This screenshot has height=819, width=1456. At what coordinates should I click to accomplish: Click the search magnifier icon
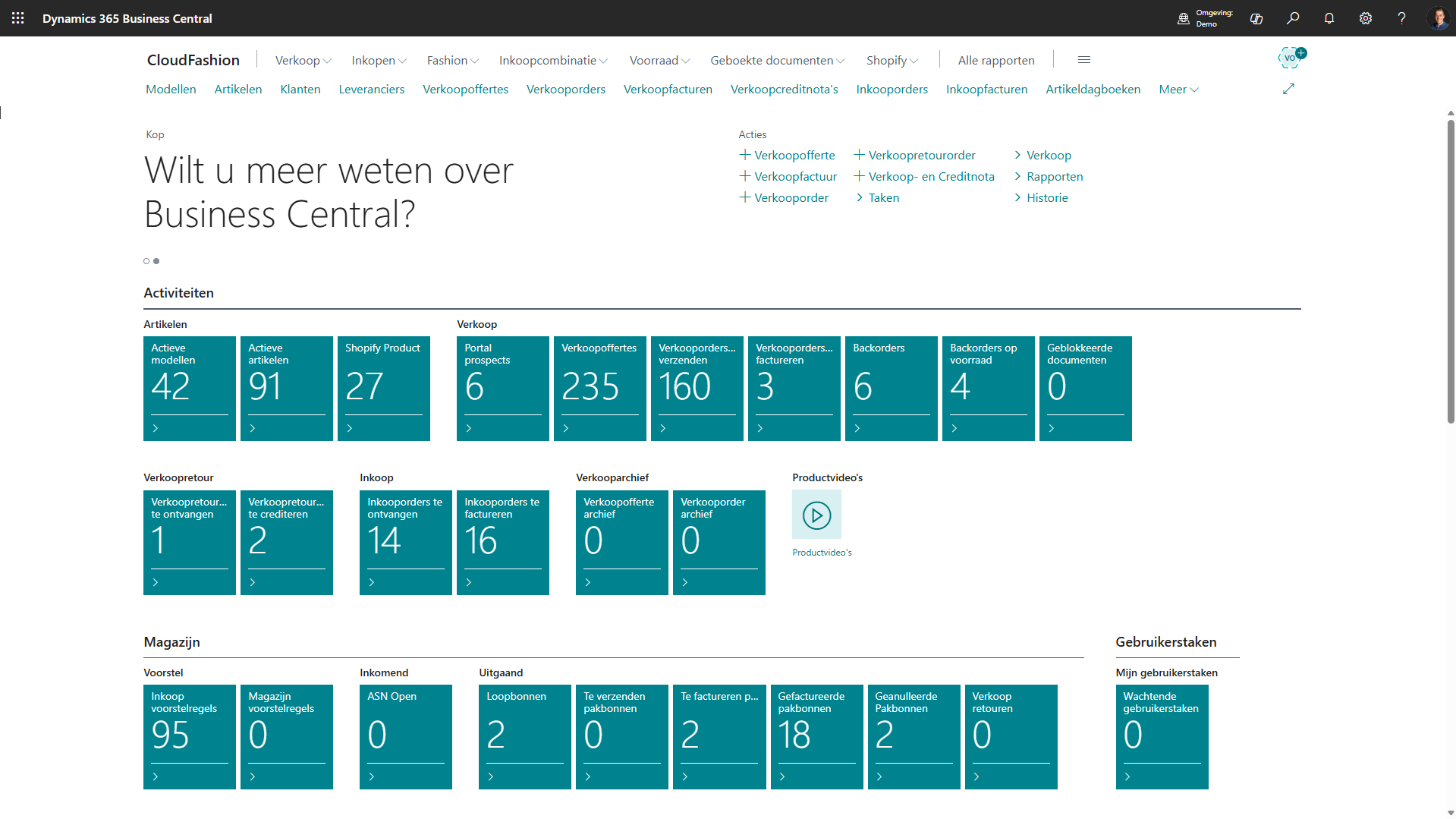pyautogui.click(x=1293, y=18)
